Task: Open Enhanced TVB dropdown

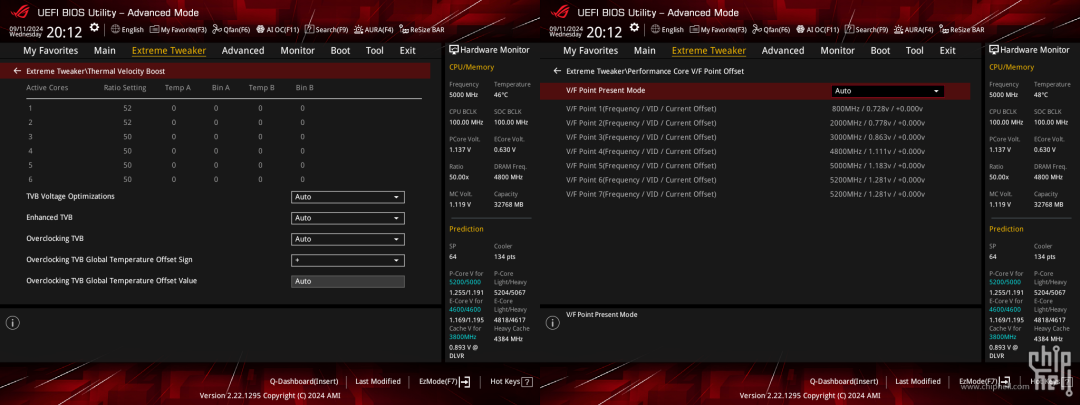Action: 348,218
